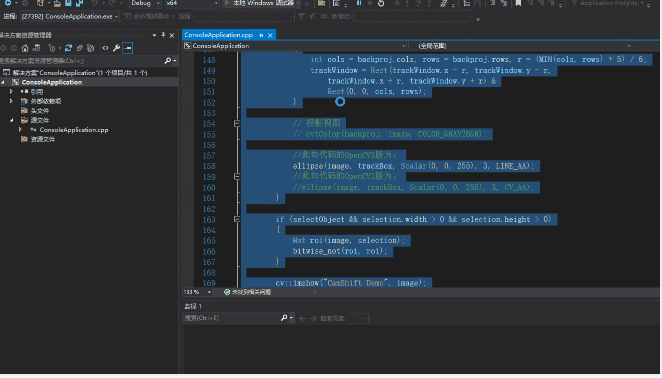Open the Solution Explorer search options dropdown

175,61
